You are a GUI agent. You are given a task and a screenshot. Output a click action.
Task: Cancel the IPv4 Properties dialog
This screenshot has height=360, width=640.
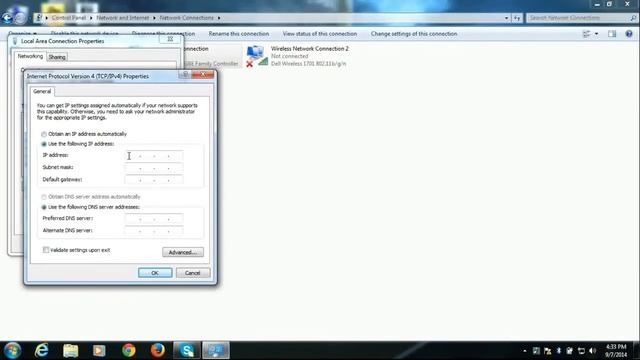(x=193, y=273)
